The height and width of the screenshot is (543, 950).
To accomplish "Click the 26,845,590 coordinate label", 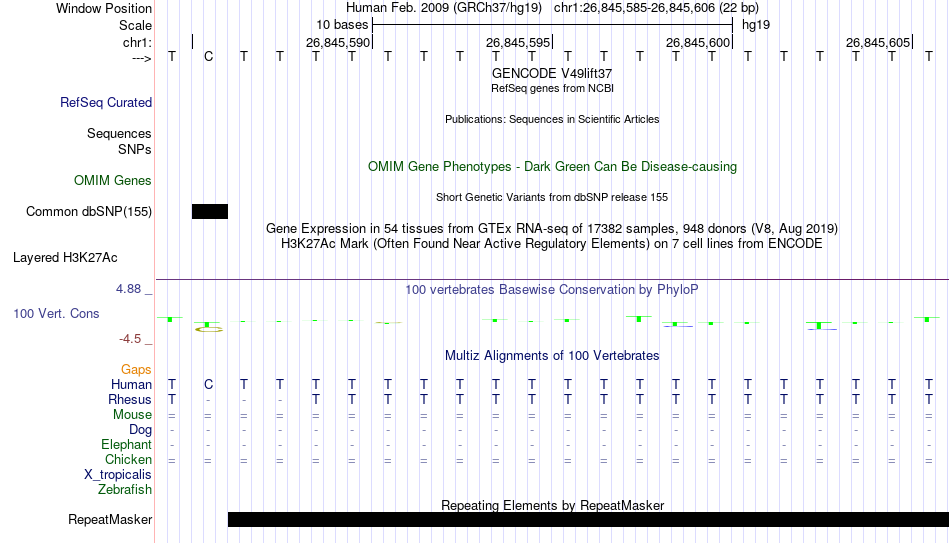I will [x=337, y=42].
